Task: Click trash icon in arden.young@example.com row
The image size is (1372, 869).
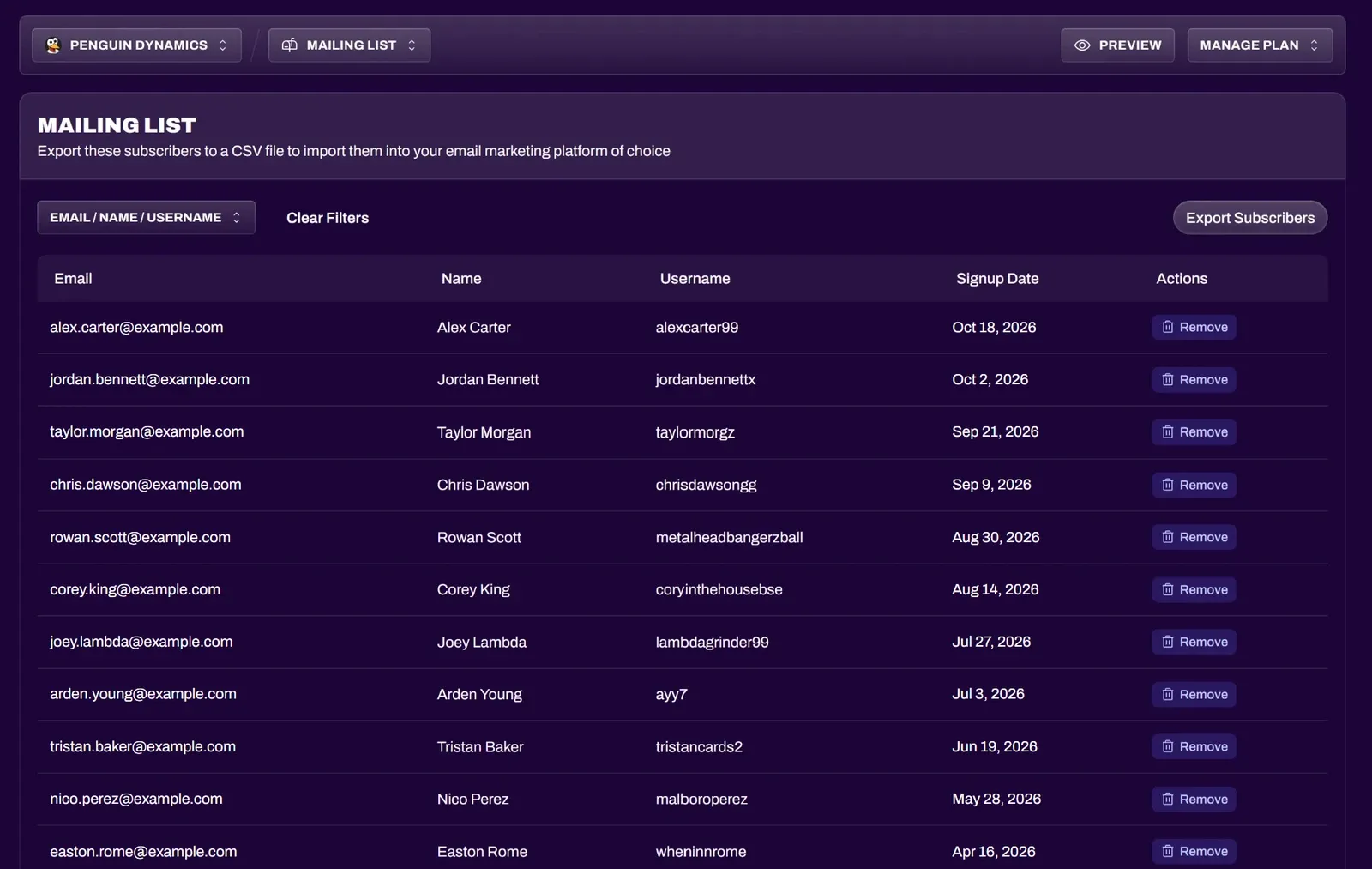Action: click(1167, 694)
